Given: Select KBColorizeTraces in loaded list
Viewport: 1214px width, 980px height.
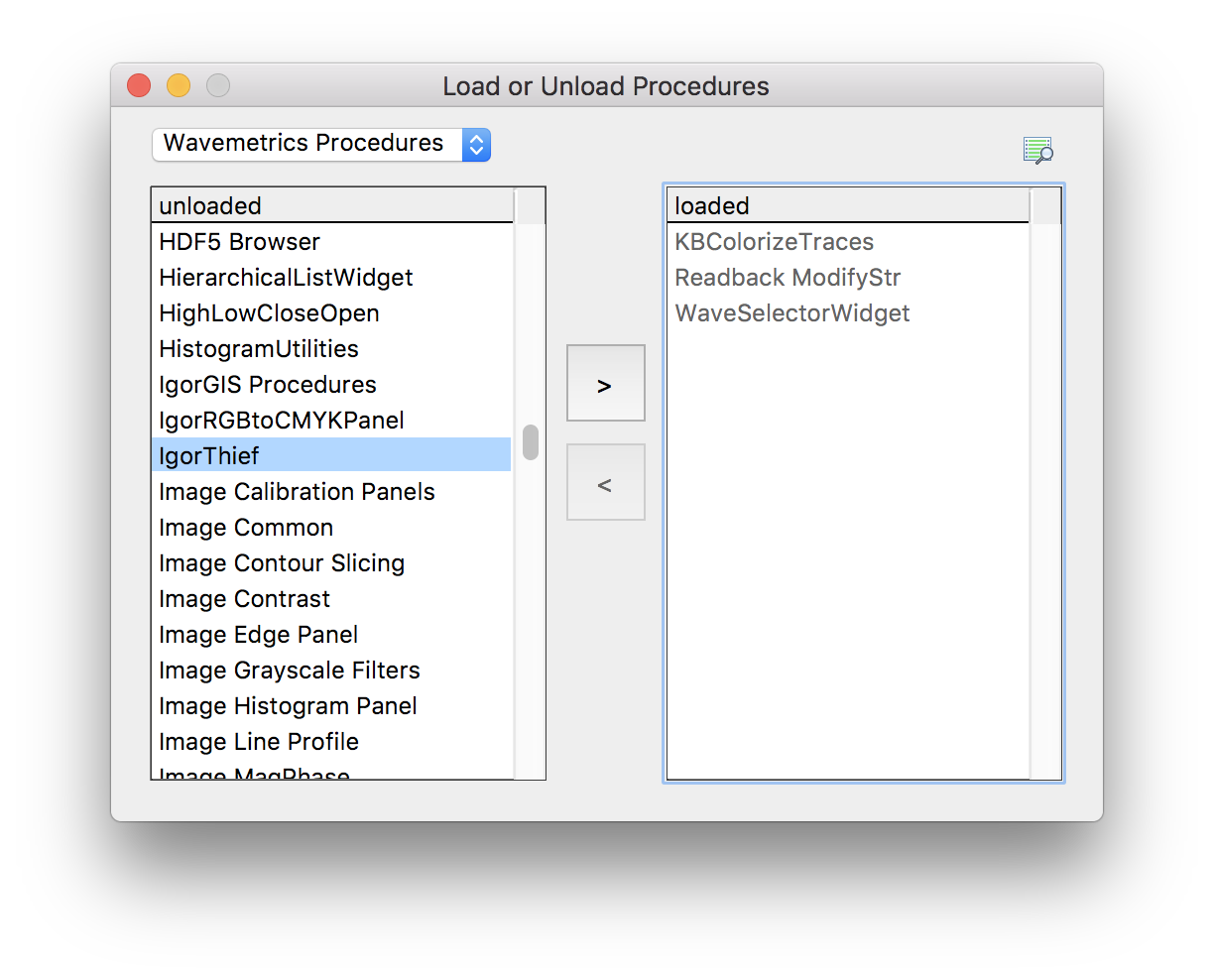Looking at the screenshot, I should (848, 242).
